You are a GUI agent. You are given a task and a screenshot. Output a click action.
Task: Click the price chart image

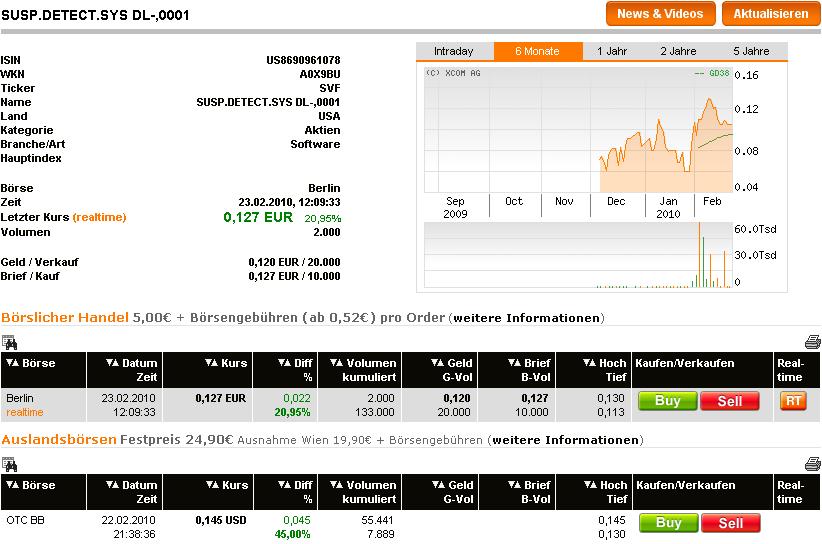pyautogui.click(x=578, y=130)
